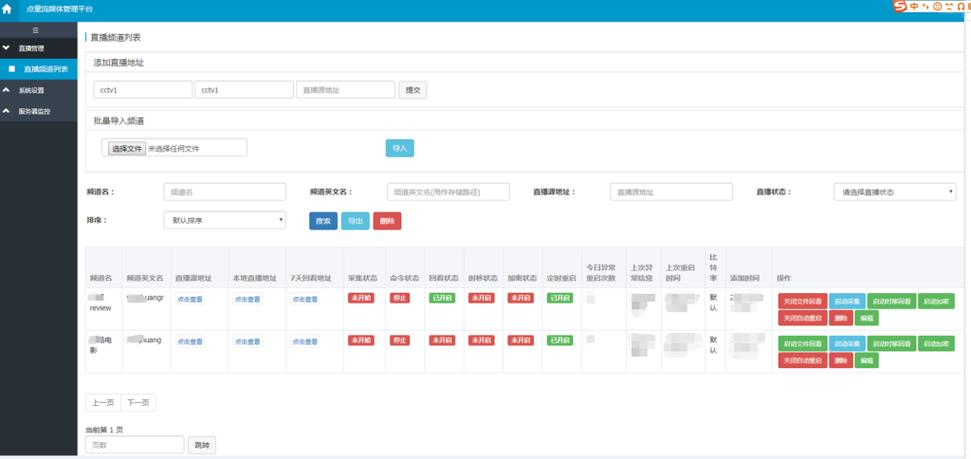Focus 直播源地址 input in search filters
Viewport: 971px width, 459px height.
tap(671, 192)
